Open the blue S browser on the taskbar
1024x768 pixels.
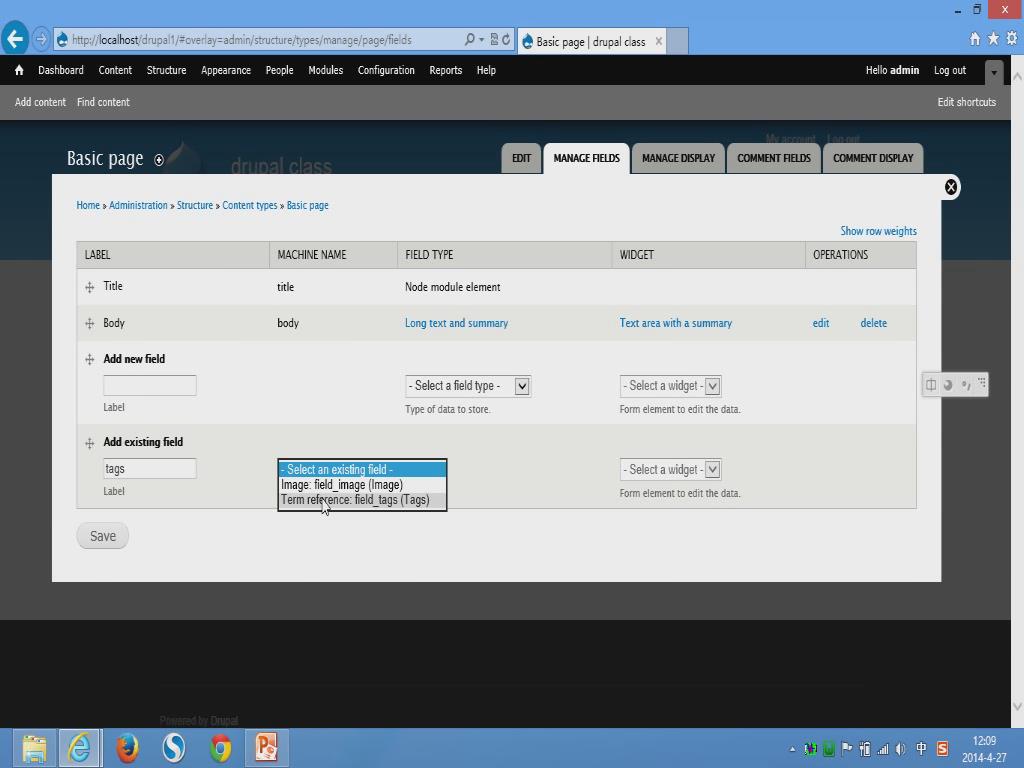click(x=174, y=748)
